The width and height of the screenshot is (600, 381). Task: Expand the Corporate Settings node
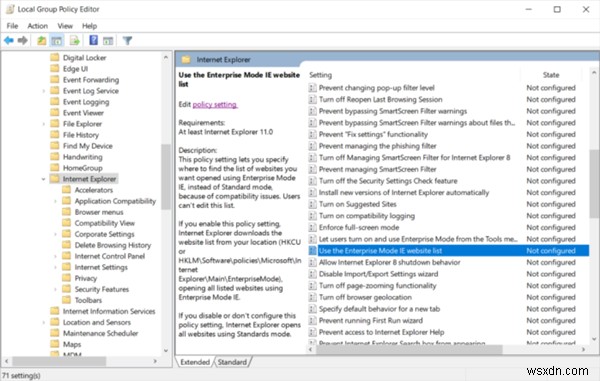[55, 234]
